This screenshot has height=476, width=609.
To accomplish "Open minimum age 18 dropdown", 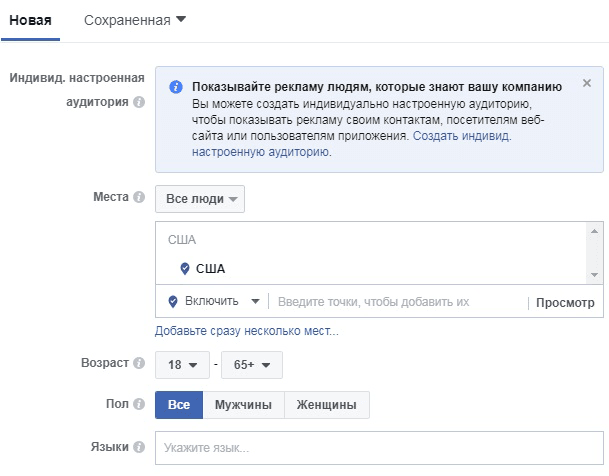I will [180, 365].
